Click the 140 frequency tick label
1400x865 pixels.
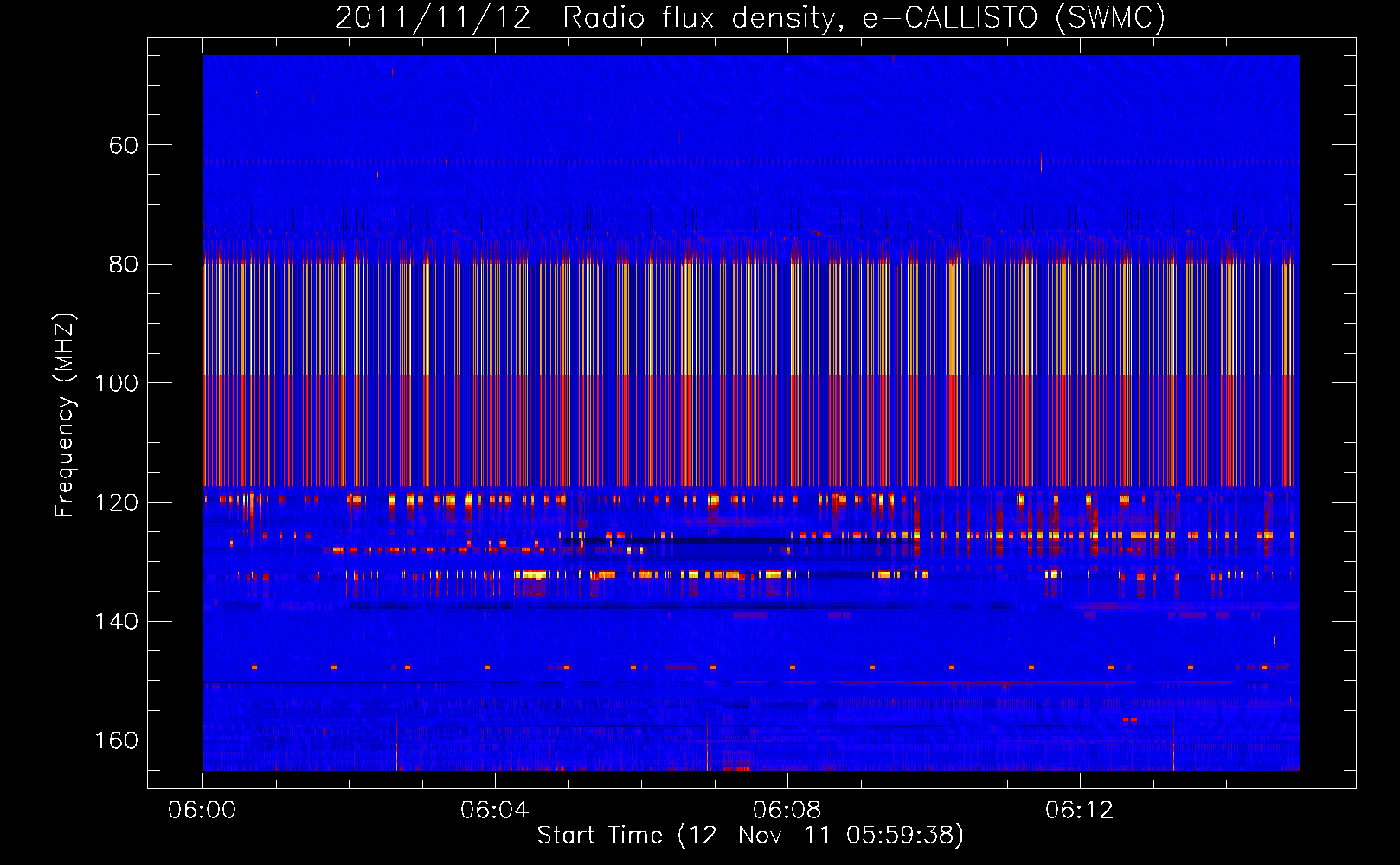click(x=116, y=622)
